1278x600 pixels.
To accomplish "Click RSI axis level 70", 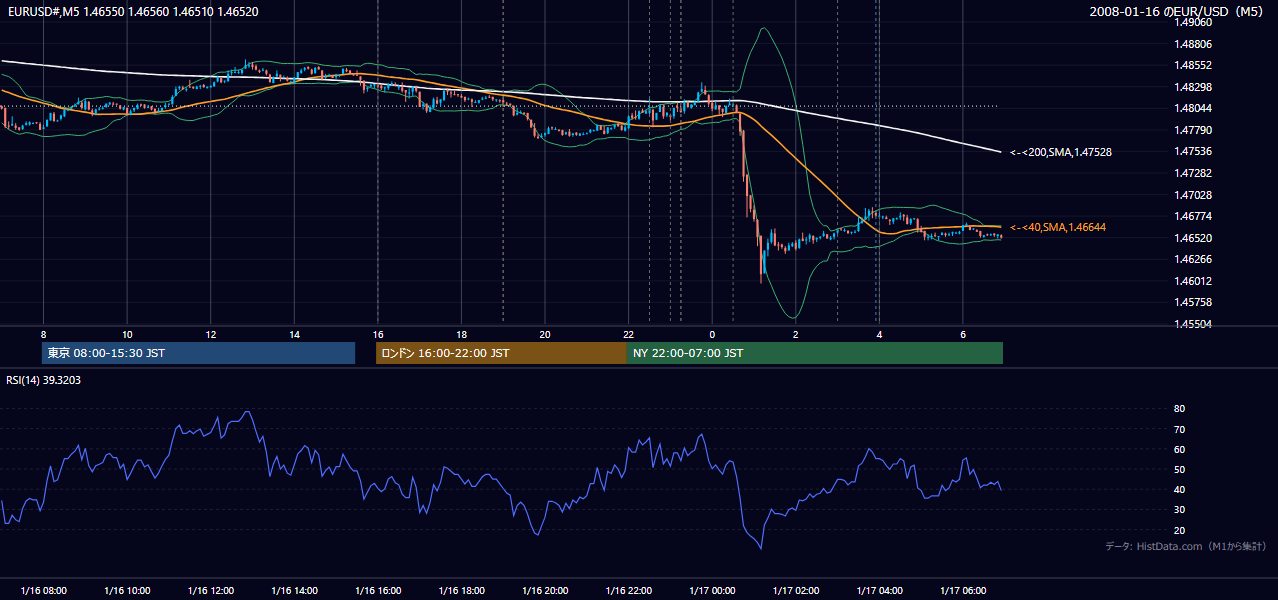I will [x=1180, y=429].
